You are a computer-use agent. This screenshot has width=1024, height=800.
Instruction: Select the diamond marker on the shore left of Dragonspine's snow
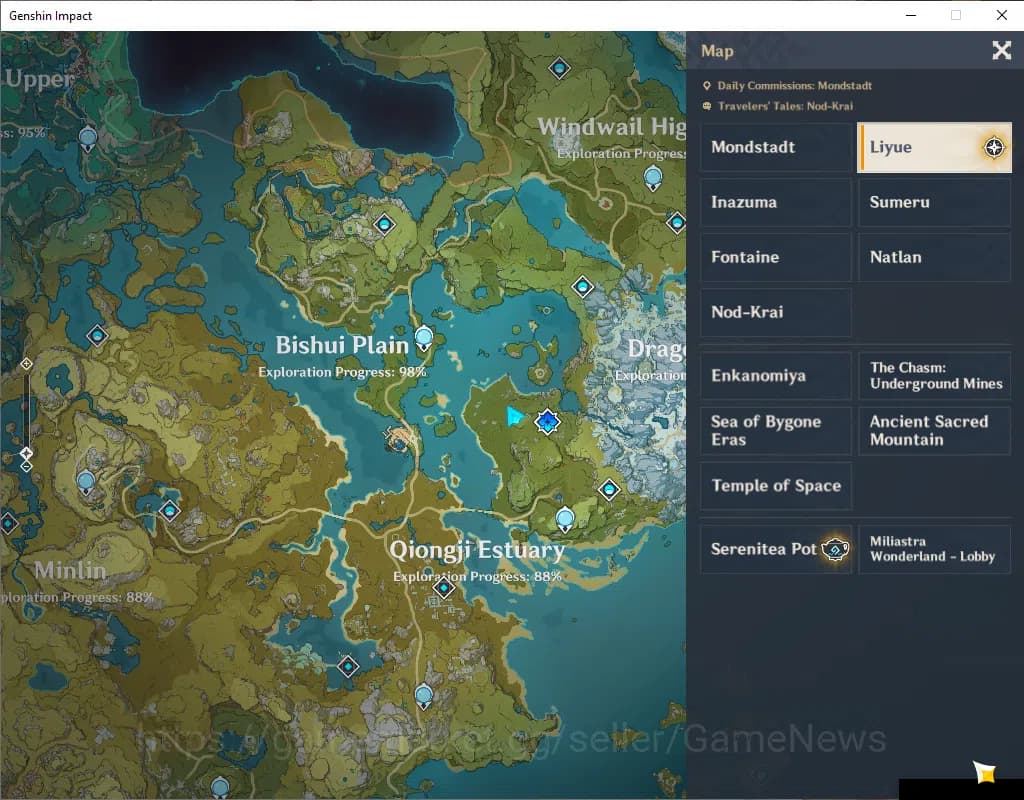tap(583, 286)
